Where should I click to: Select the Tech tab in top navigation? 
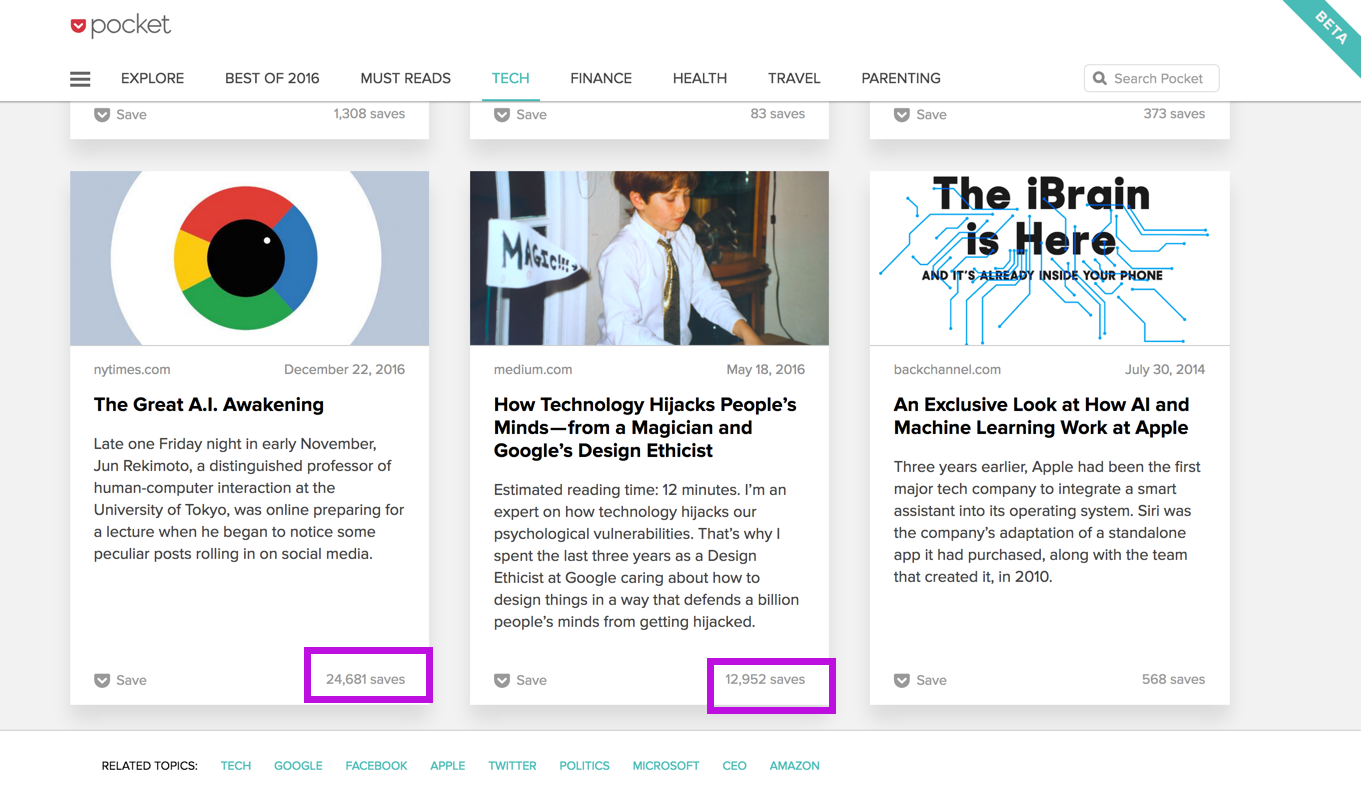click(x=511, y=78)
